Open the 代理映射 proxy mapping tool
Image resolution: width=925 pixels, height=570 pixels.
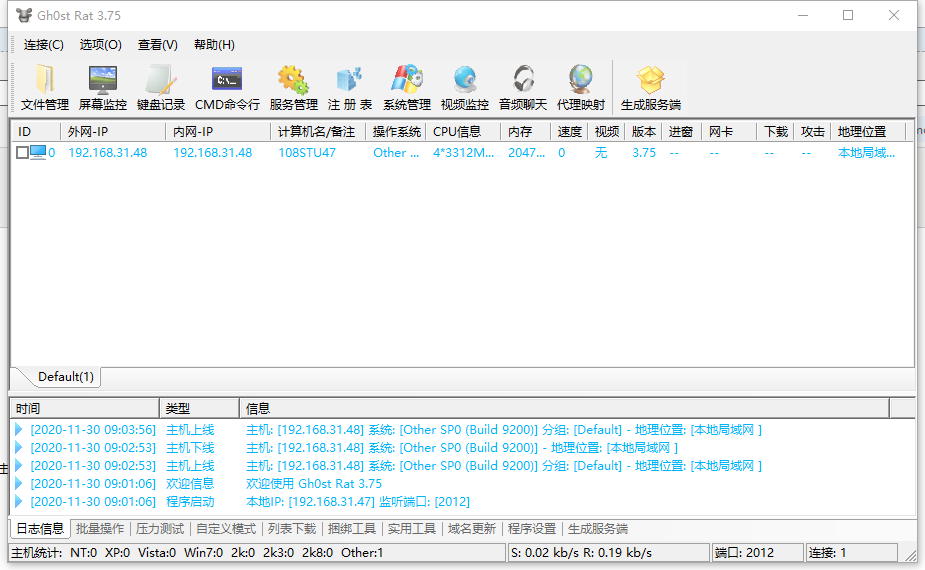coord(580,87)
